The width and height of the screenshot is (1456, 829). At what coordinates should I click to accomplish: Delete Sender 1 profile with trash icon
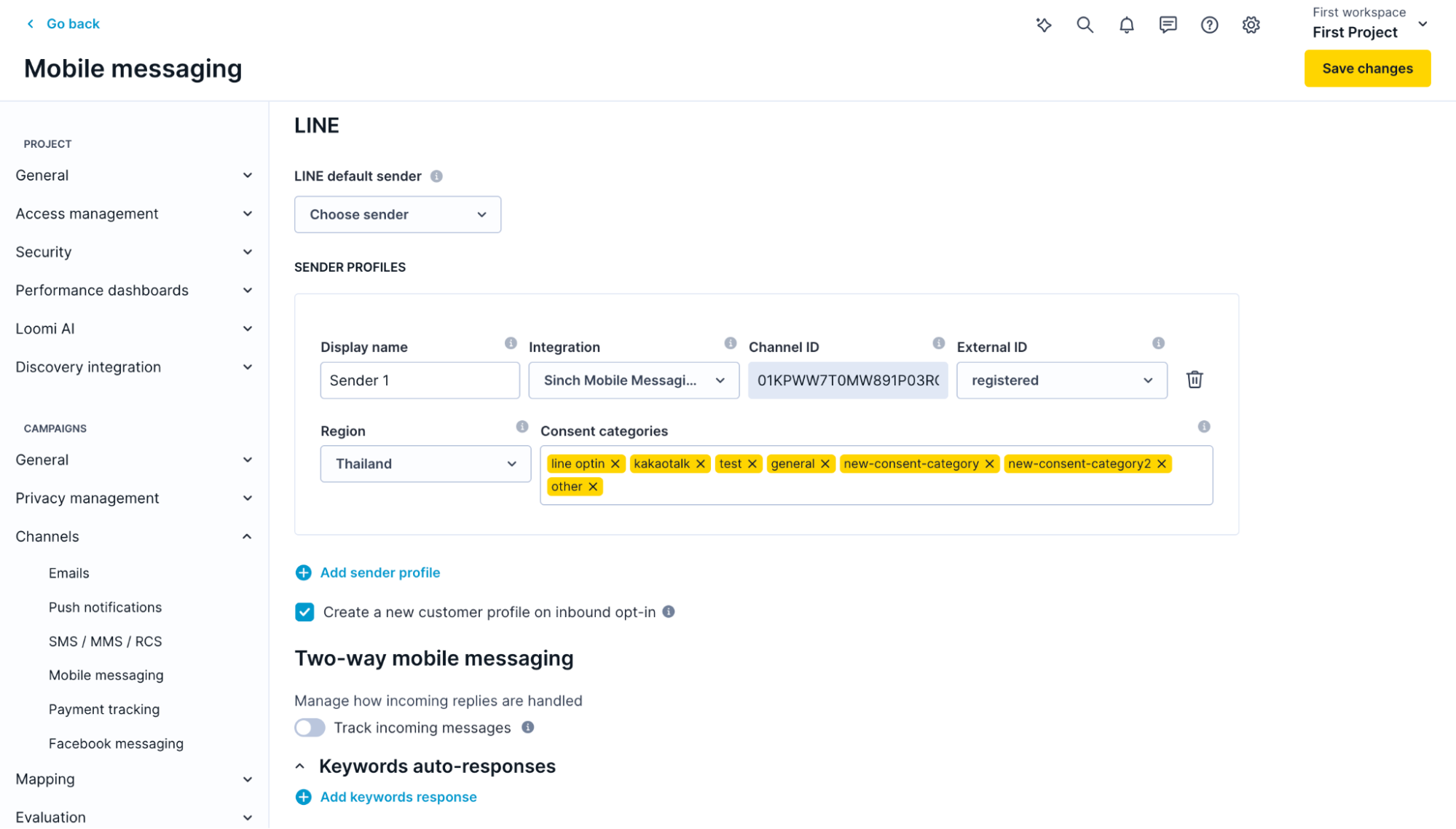coord(1195,380)
